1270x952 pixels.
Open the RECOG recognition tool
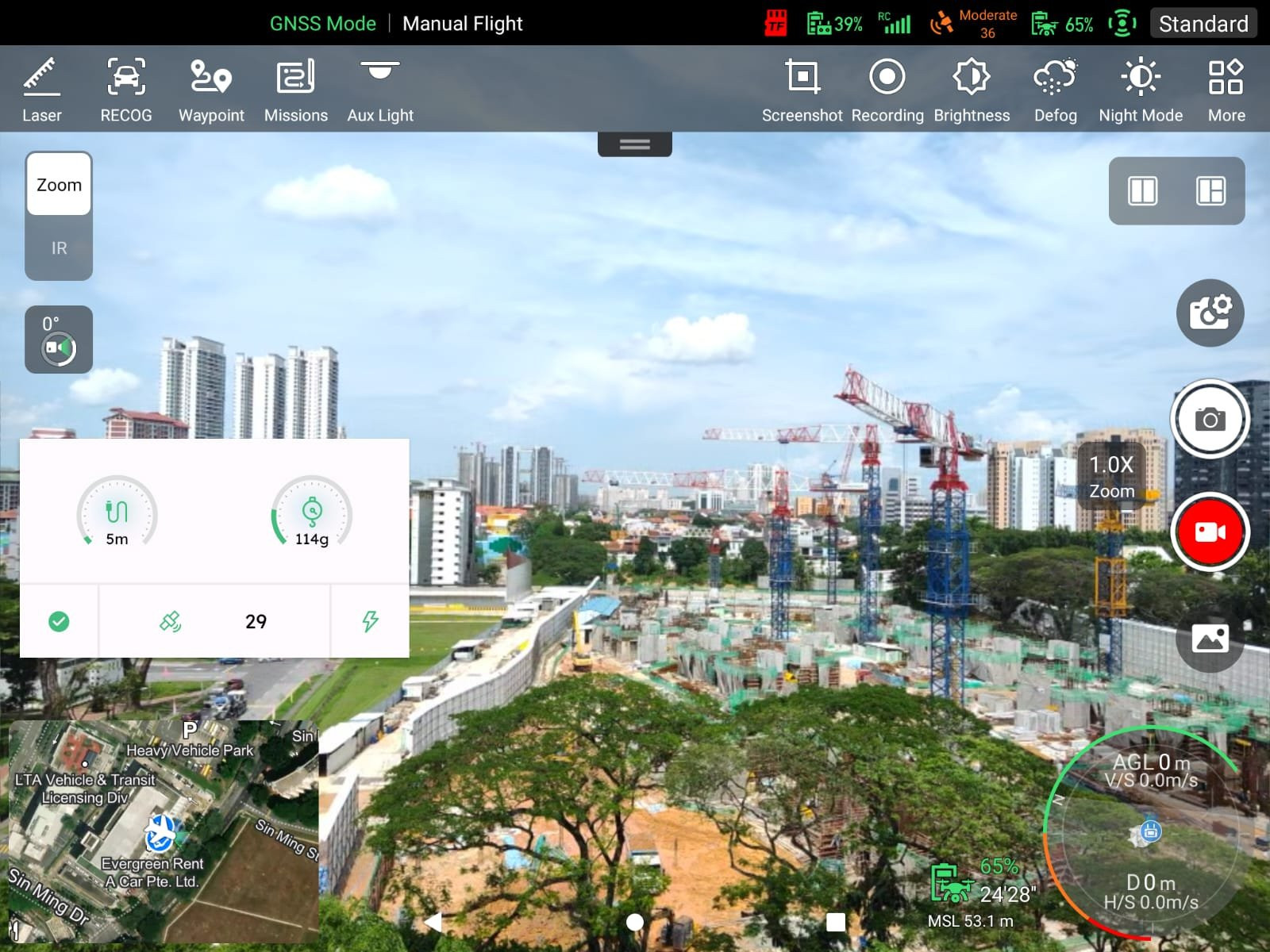click(x=126, y=90)
